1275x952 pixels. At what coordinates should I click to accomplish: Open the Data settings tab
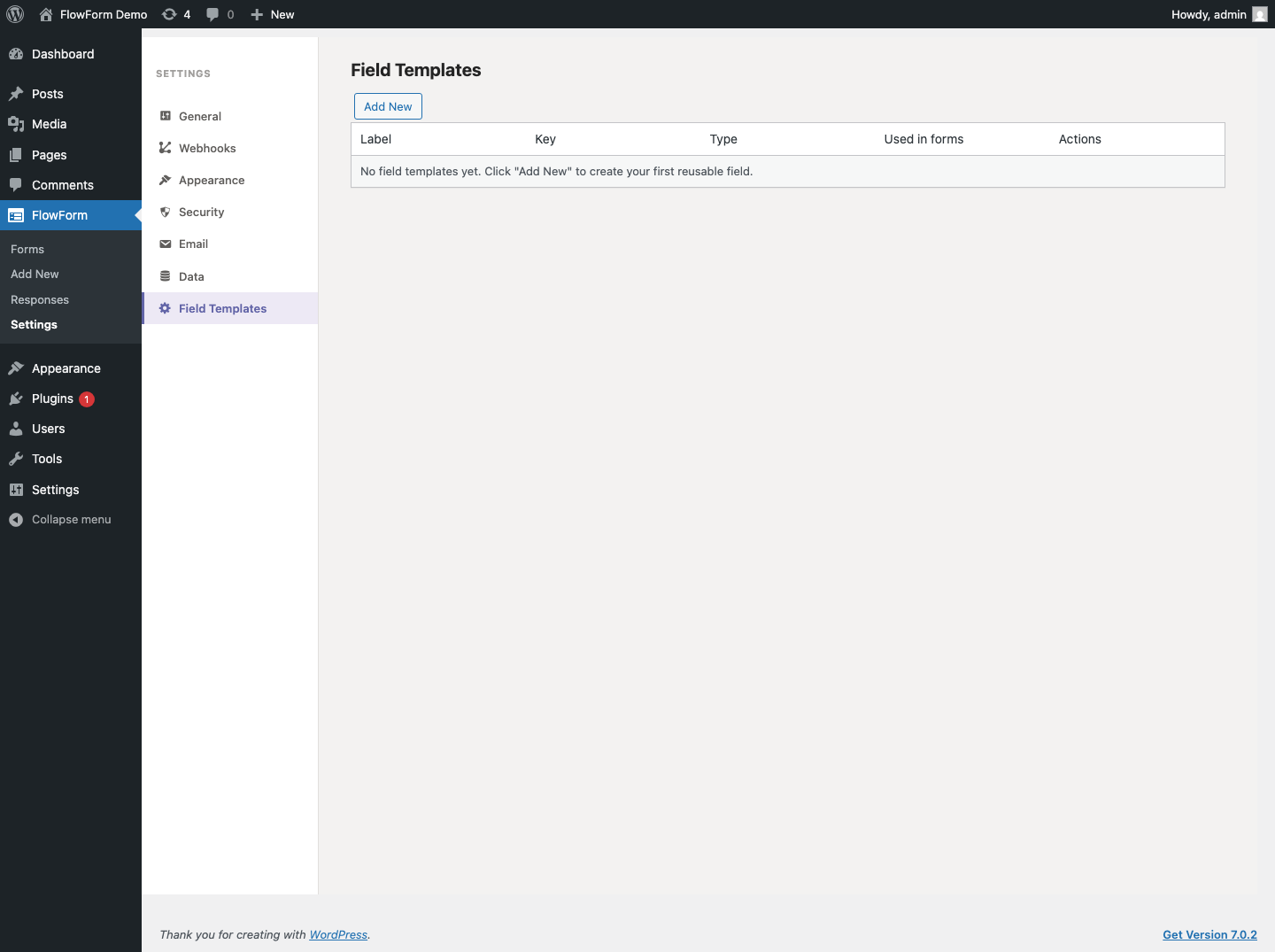tap(230, 276)
